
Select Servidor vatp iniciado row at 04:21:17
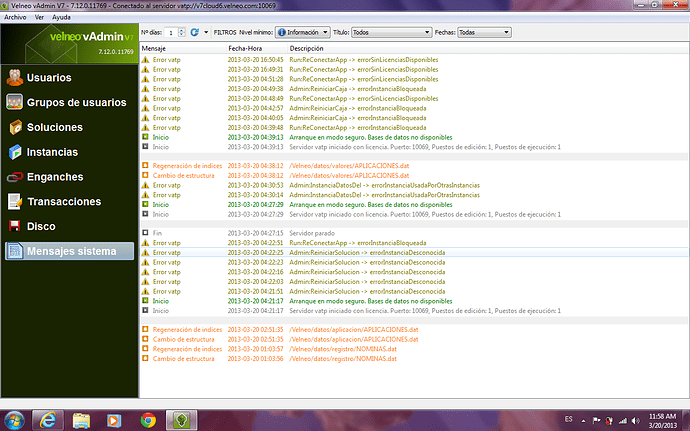click(414, 310)
